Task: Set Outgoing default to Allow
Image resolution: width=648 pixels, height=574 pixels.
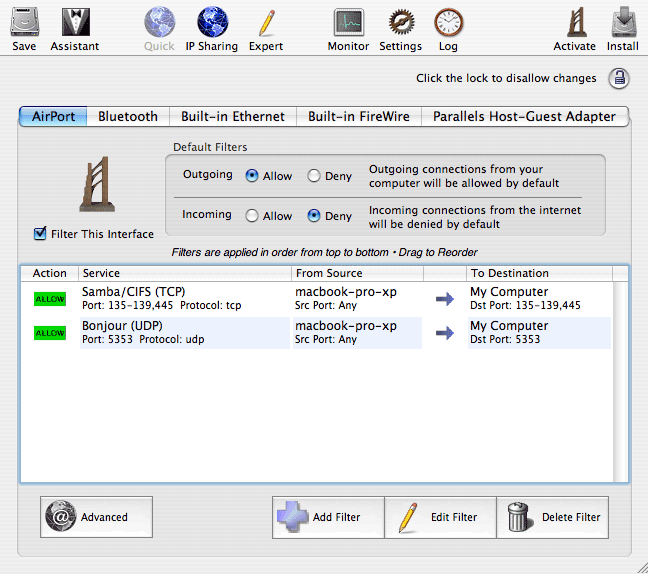Action: [252, 176]
